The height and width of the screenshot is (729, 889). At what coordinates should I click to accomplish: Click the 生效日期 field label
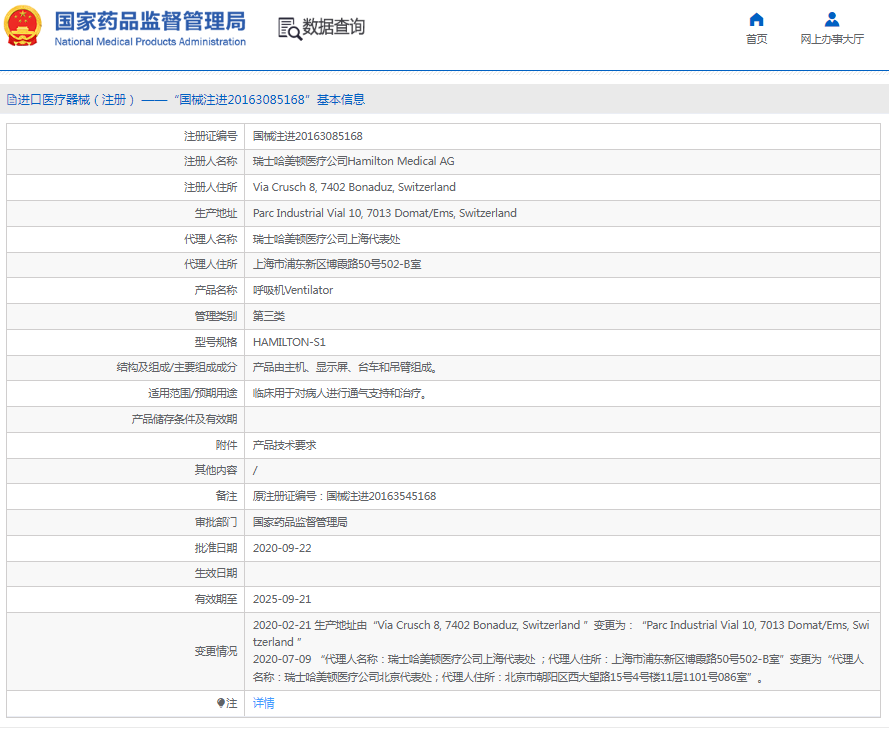[216, 574]
